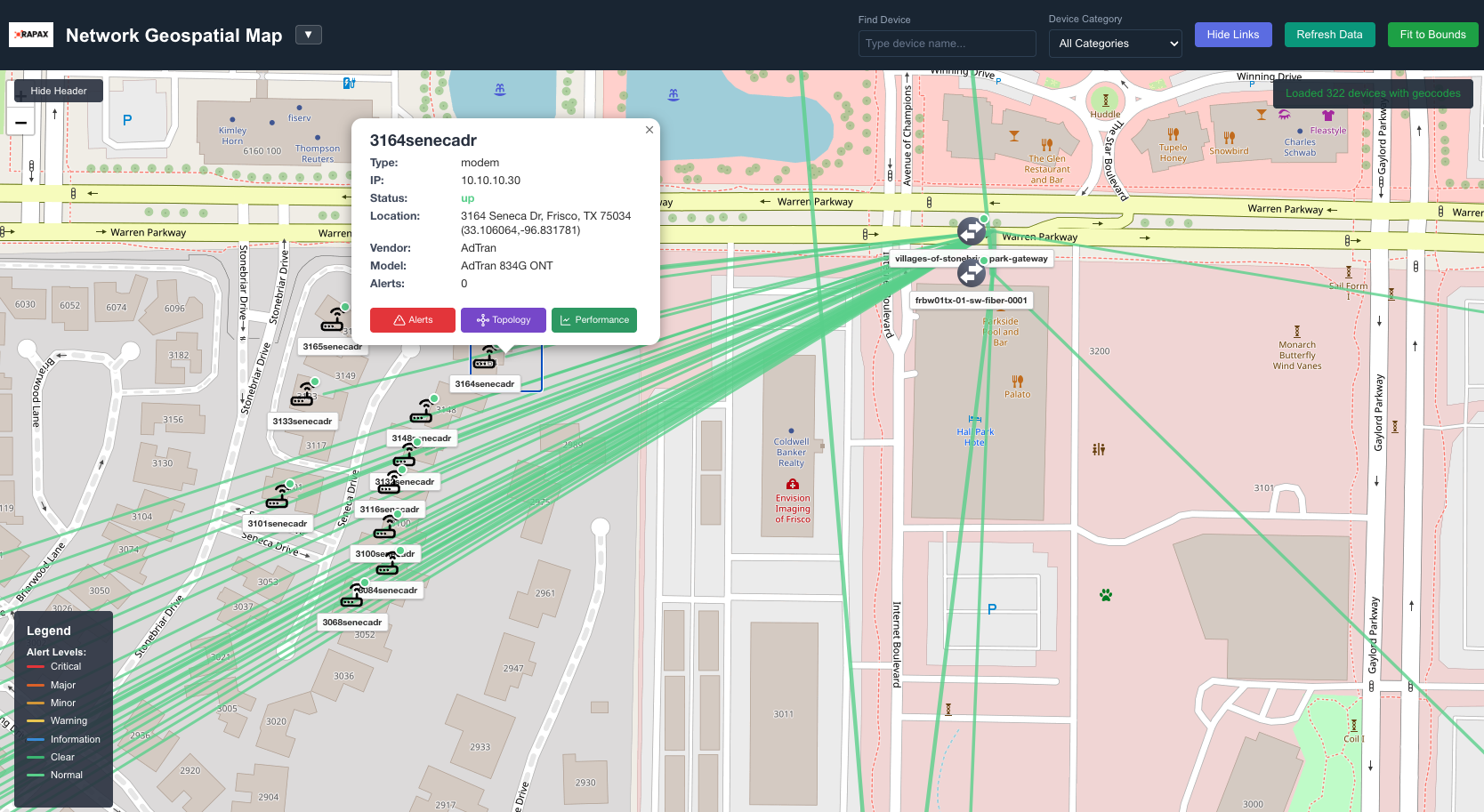Open Performance for 3164senecadr
Screen dimensions: 1484x812
click(594, 320)
